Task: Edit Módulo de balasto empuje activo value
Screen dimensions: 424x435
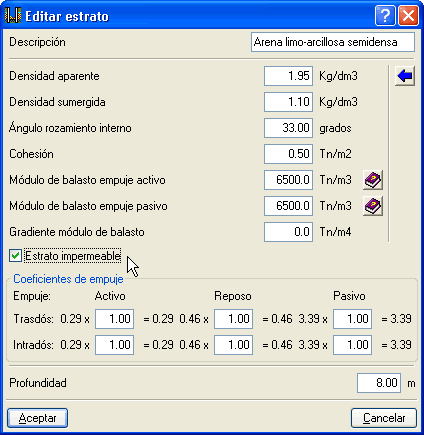Action: [x=288, y=180]
